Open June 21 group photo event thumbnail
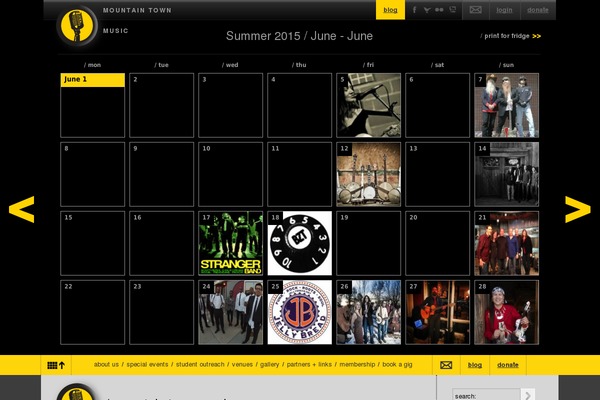The width and height of the screenshot is (600, 400). pos(507,243)
